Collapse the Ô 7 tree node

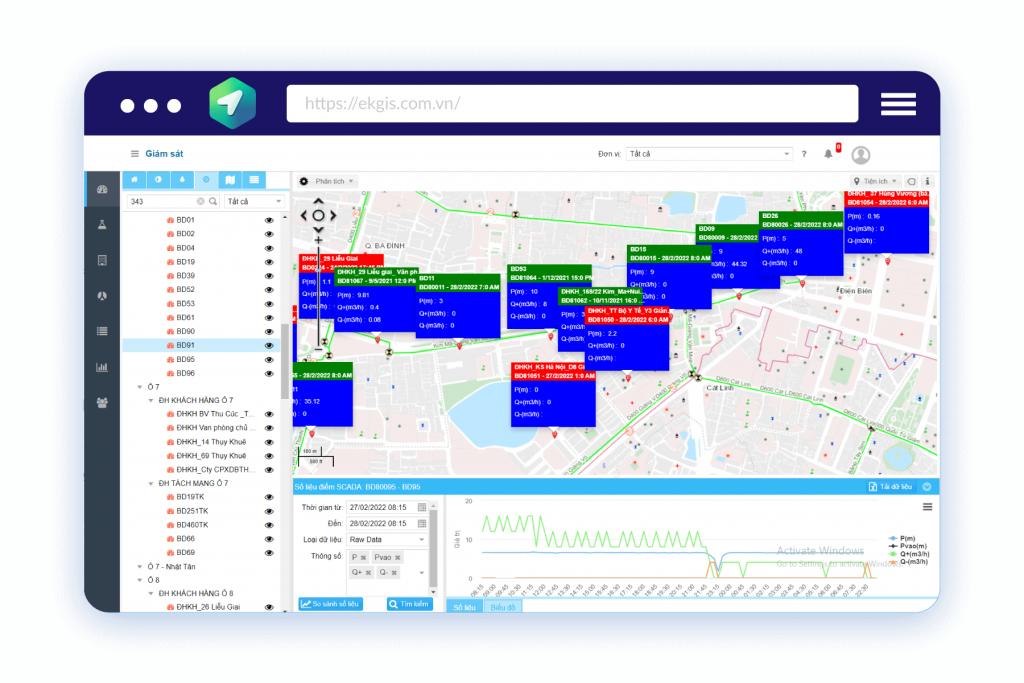tap(140, 387)
